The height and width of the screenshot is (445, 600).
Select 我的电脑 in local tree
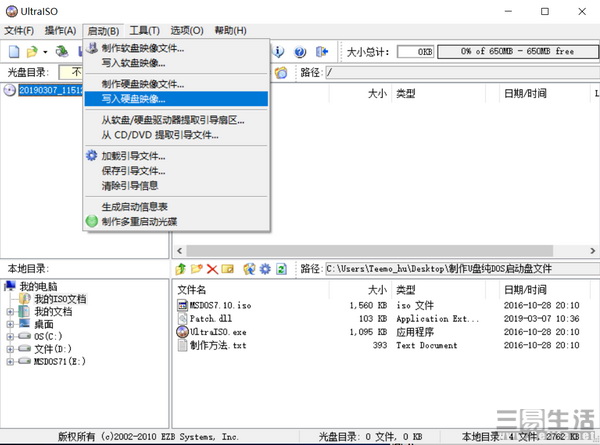38,286
